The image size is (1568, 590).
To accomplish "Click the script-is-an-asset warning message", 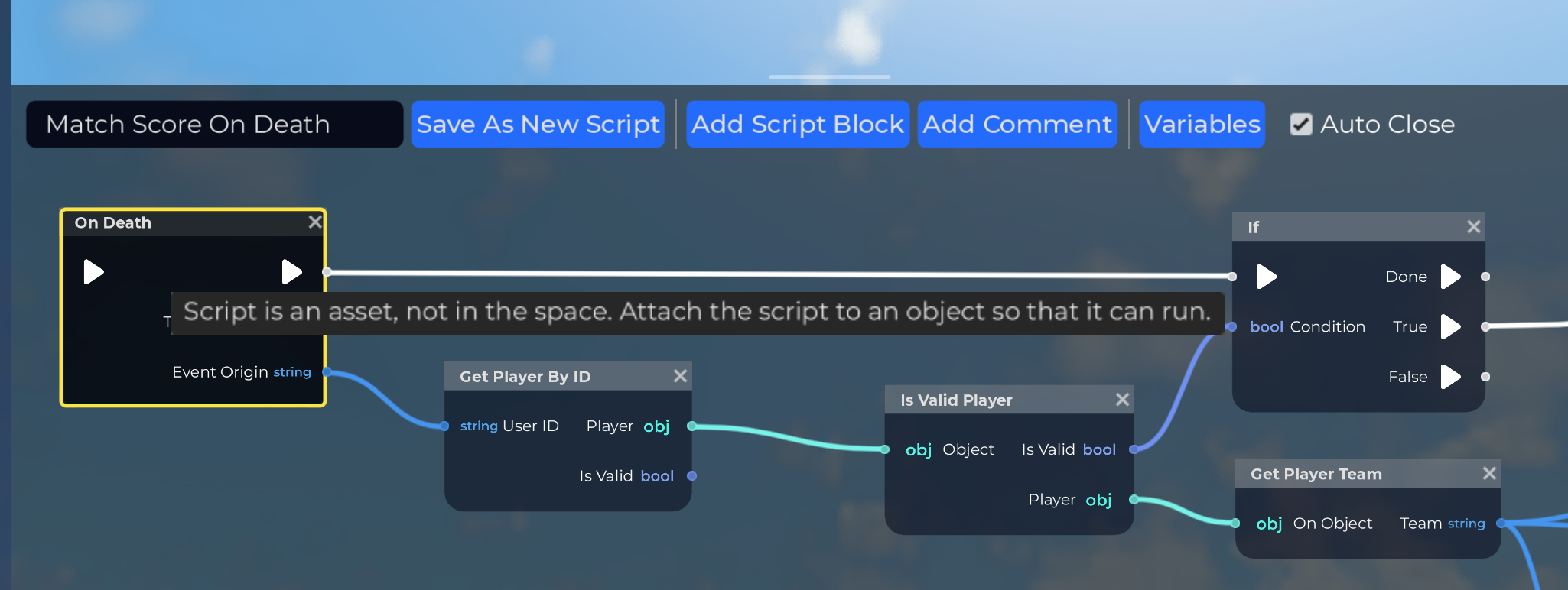I will click(697, 312).
